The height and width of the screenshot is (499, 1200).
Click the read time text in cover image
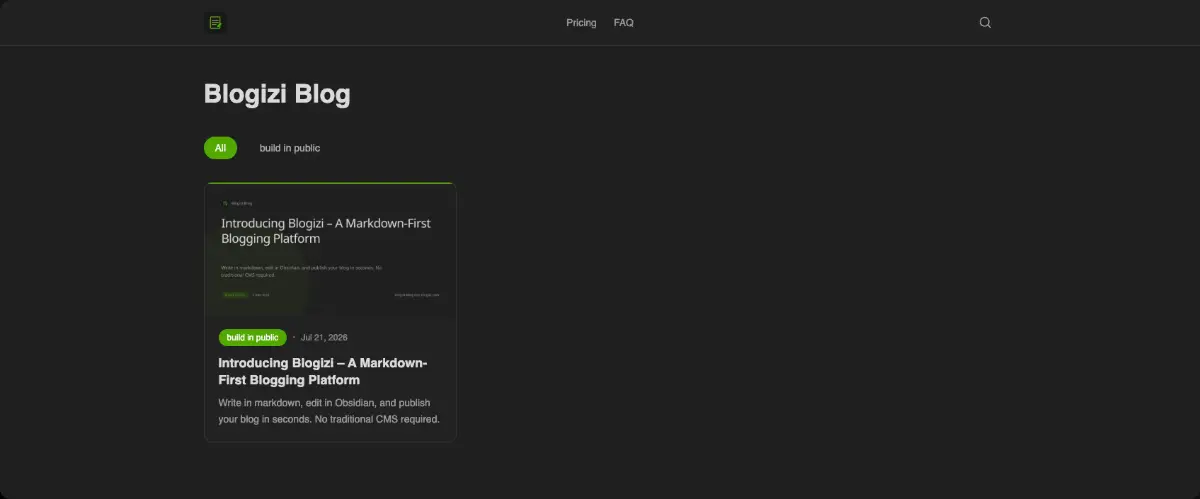261,295
